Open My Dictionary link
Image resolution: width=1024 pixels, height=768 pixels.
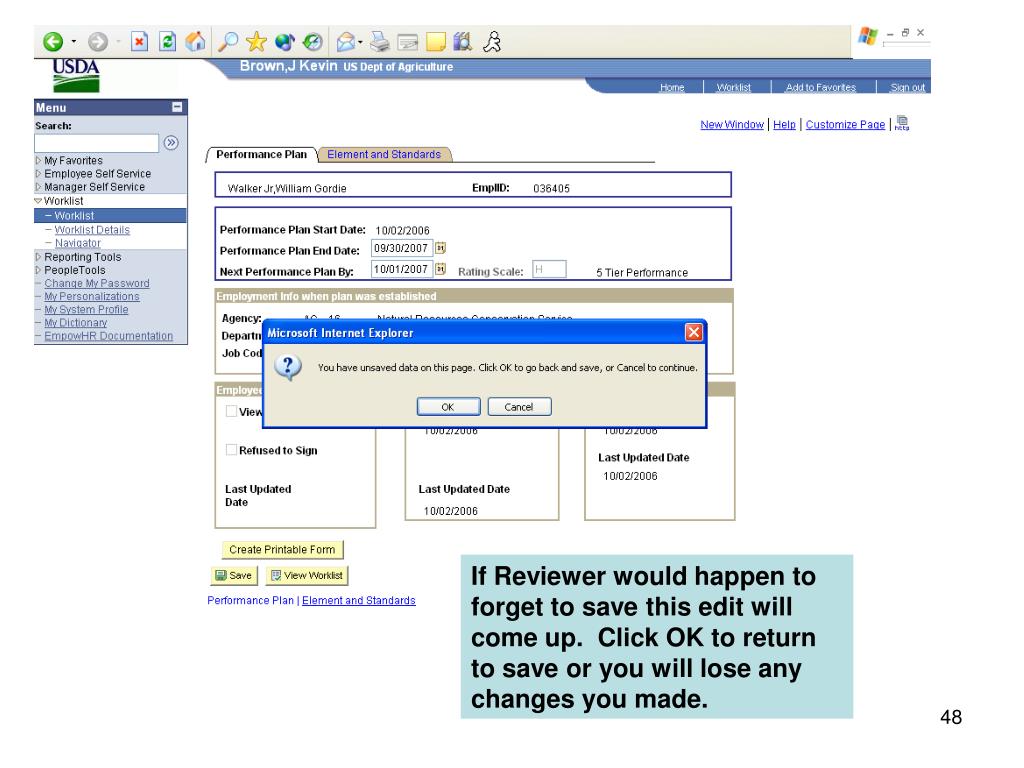[76, 323]
